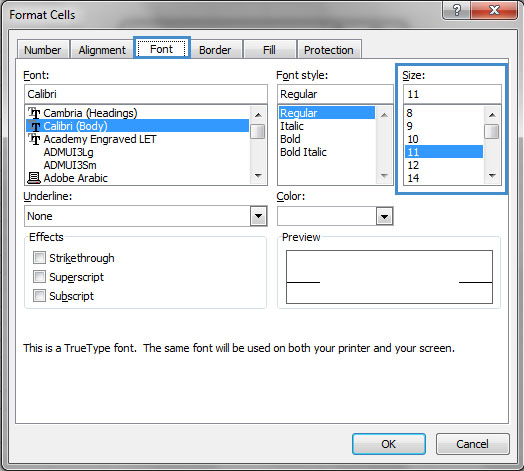Click the Font name input field
Viewport: 524px width, 471px height.
point(146,94)
